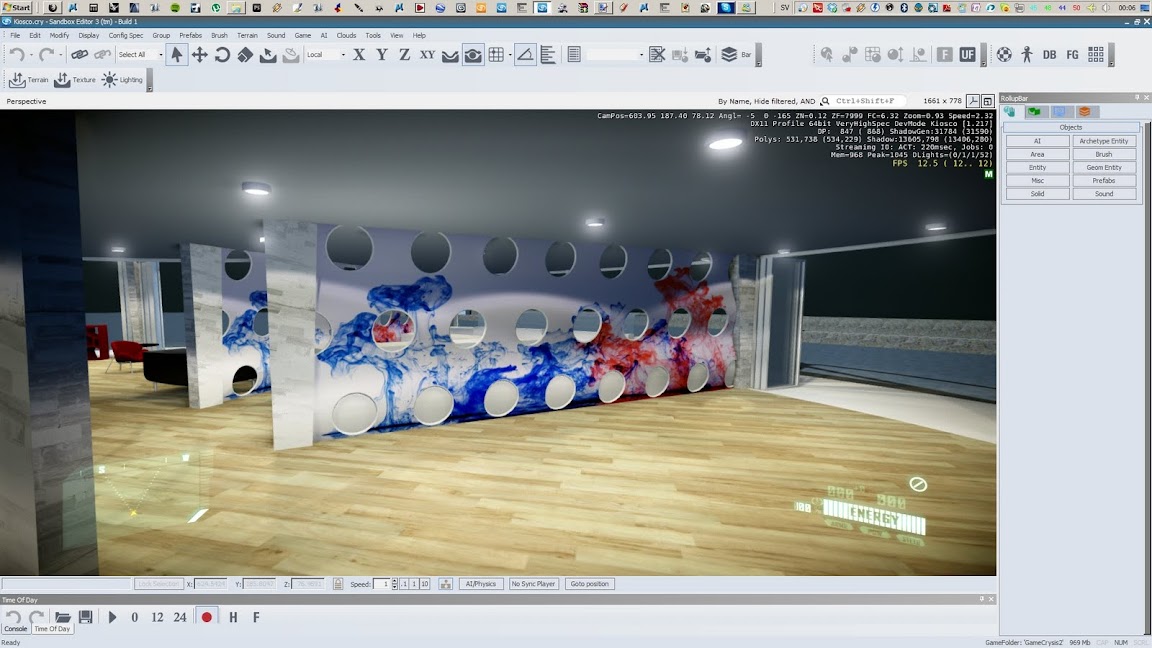1152x648 pixels.
Task: Toggle Snap to Grid
Action: click(496, 54)
